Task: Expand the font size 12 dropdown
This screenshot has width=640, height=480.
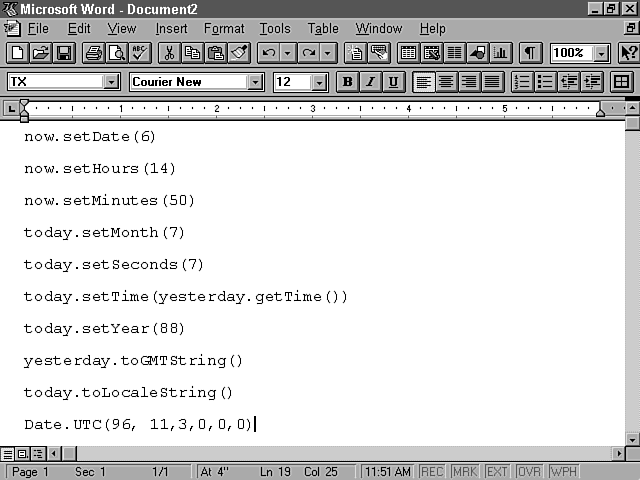Action: pyautogui.click(x=319, y=82)
